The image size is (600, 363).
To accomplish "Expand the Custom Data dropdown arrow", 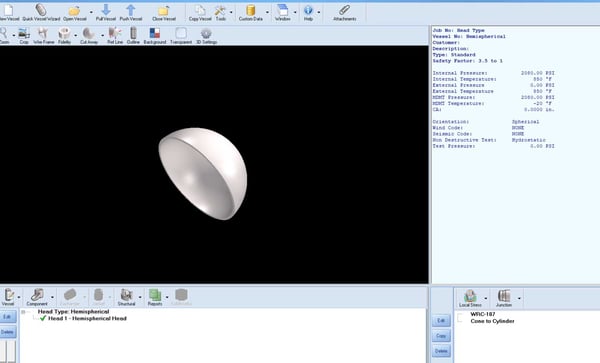I will point(267,12).
